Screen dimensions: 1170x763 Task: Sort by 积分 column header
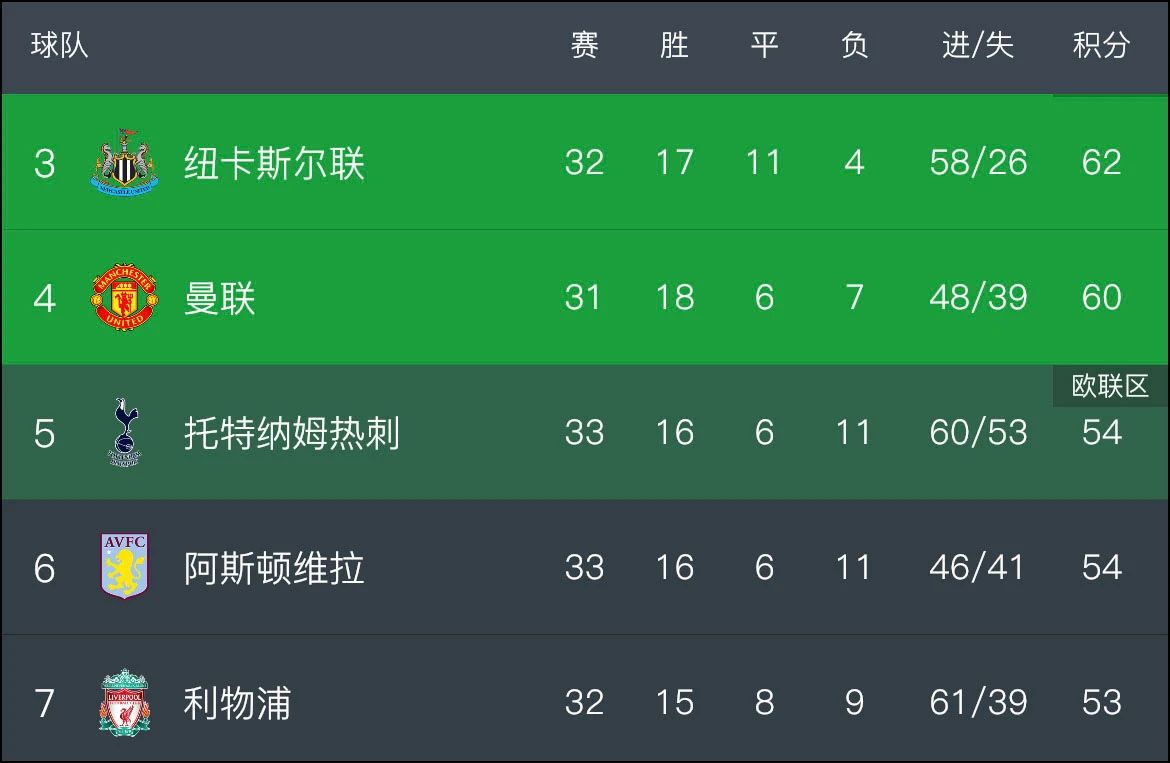coord(1101,45)
